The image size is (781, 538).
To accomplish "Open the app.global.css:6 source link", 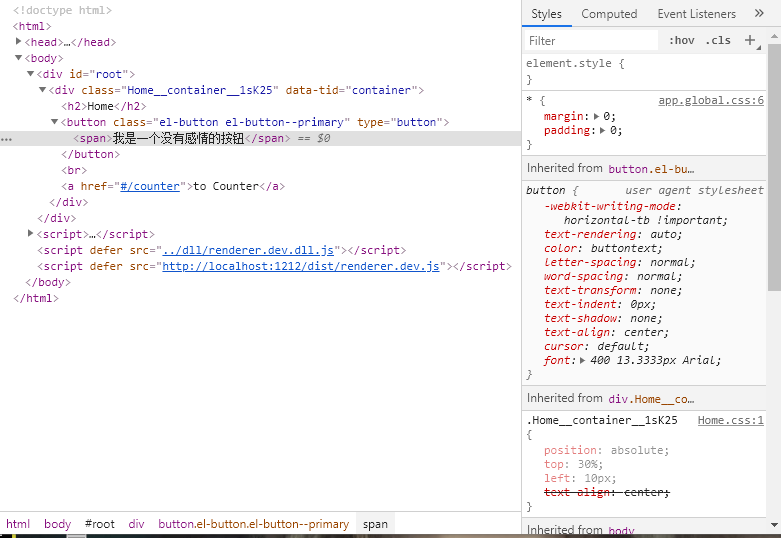I will pyautogui.click(x=711, y=100).
